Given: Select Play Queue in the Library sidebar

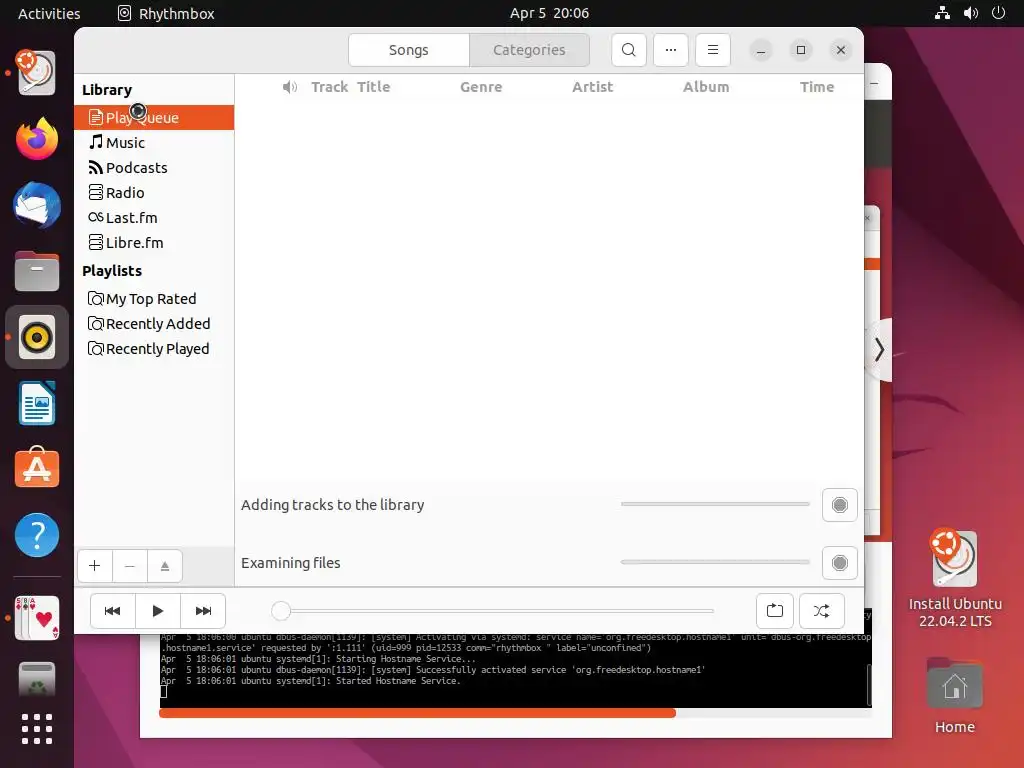Looking at the screenshot, I should tap(154, 118).
